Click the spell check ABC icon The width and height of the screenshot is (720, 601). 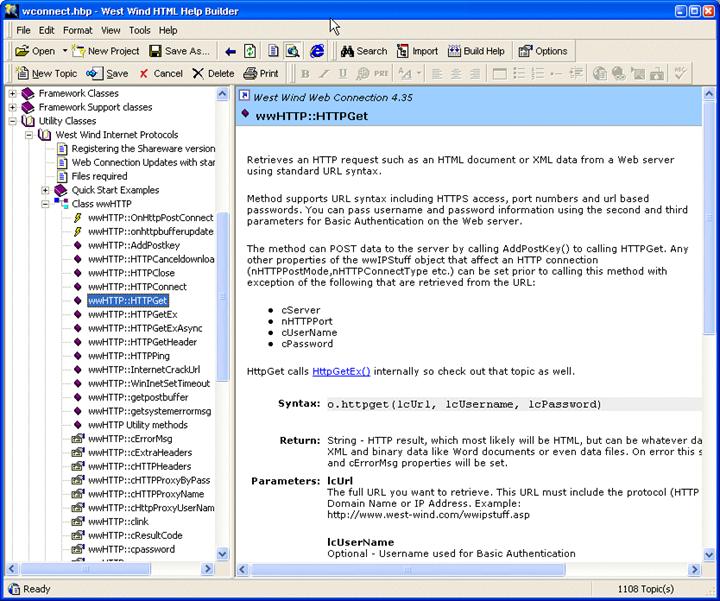pyautogui.click(x=680, y=73)
